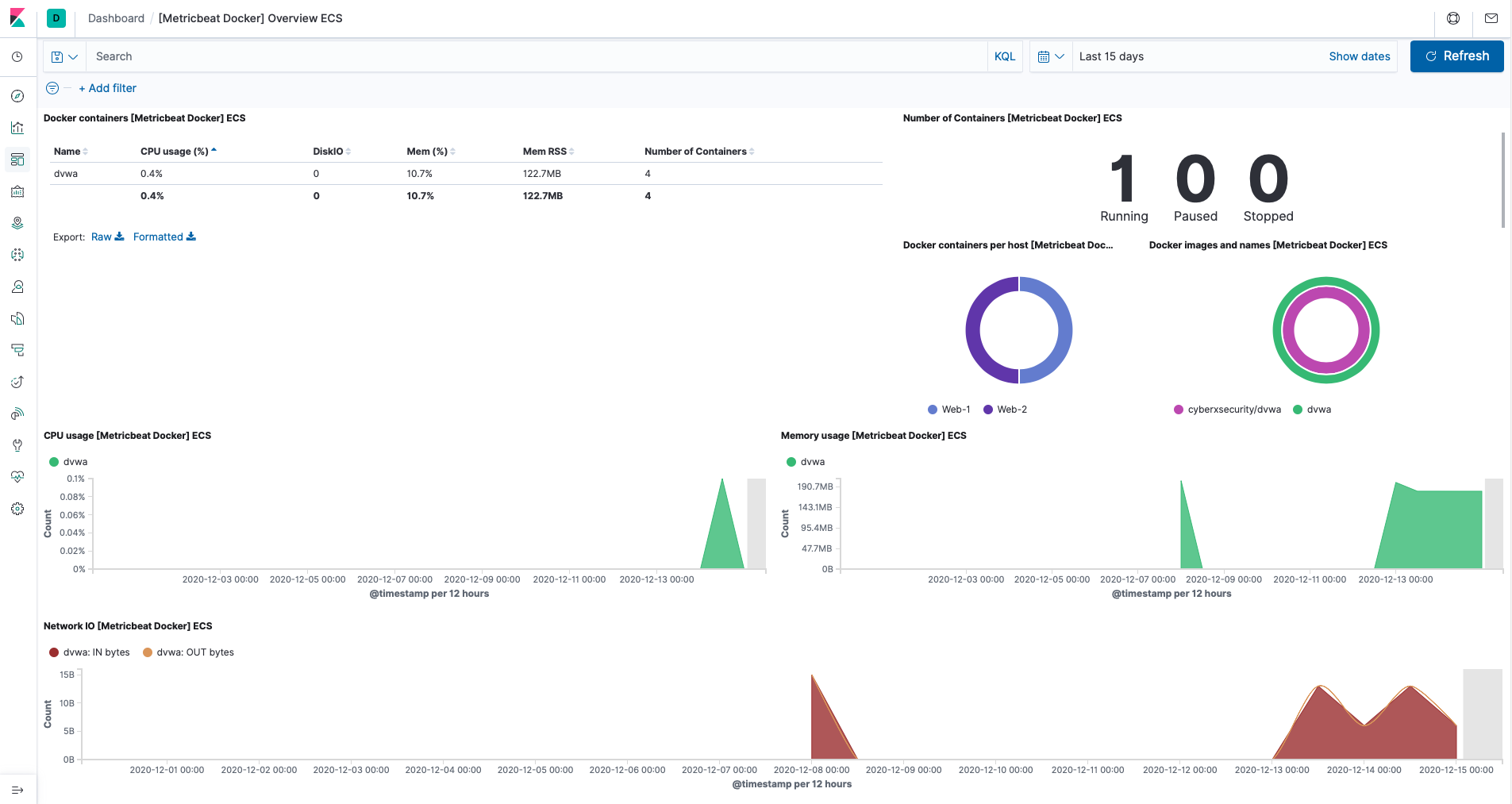The image size is (1512, 804).
Task: Toggle the cyberxsecurity/dvwa legend color dot
Action: (x=1179, y=410)
